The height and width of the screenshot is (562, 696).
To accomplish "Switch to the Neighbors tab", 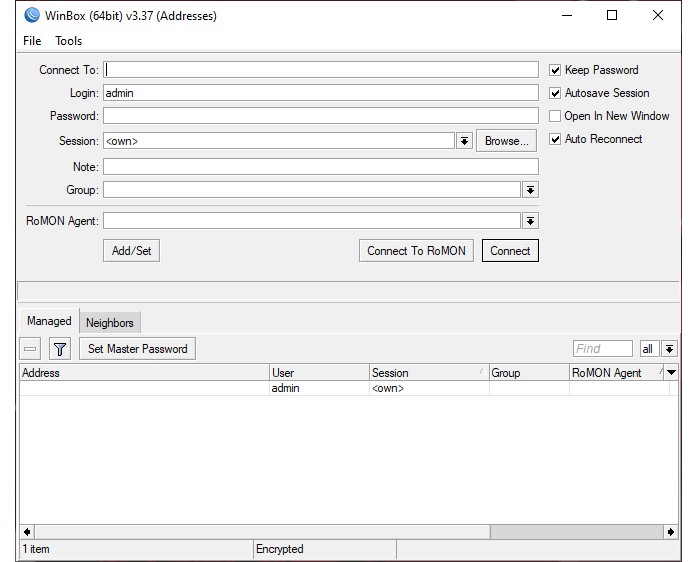I will 110,323.
